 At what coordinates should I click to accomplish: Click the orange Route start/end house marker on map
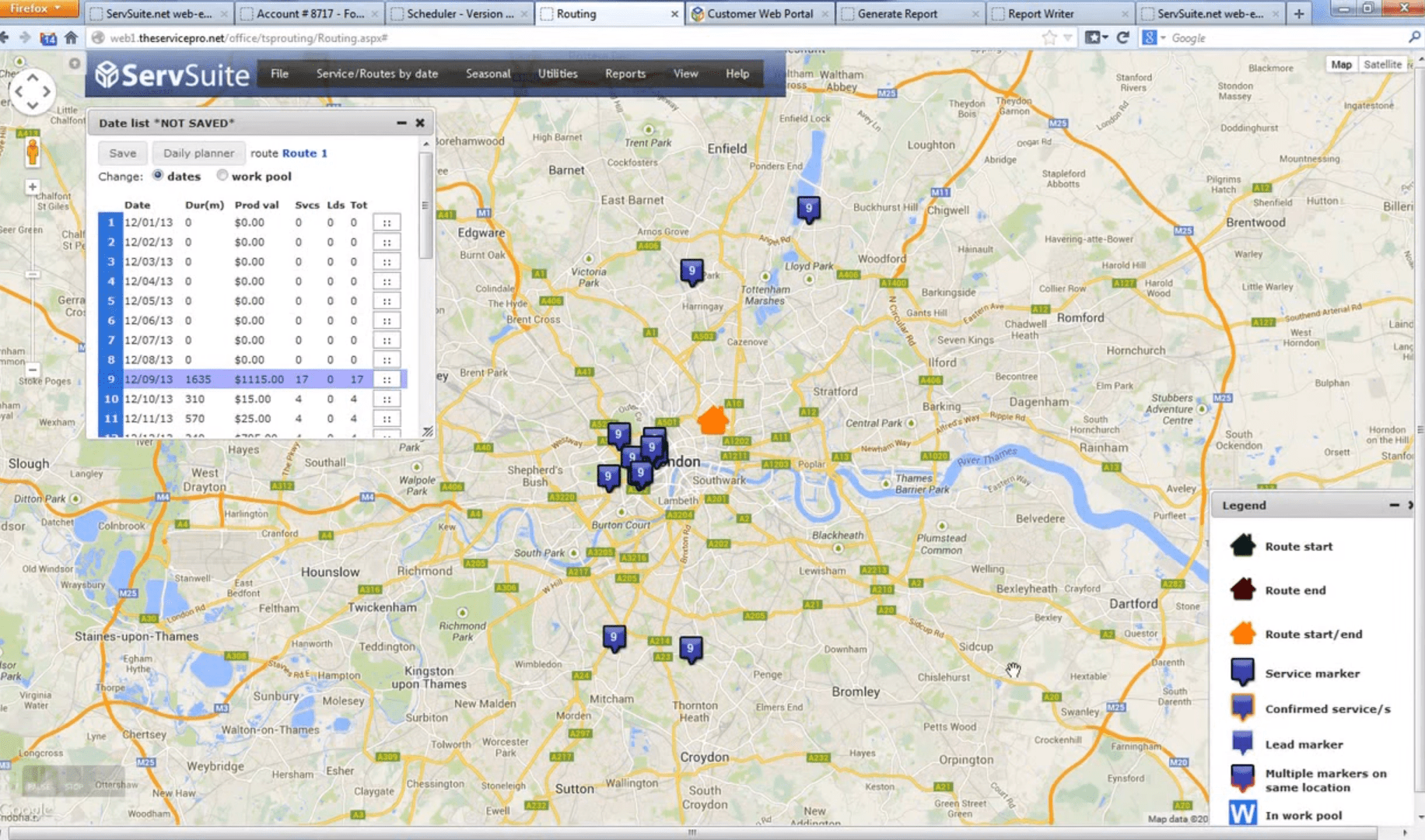tap(712, 421)
